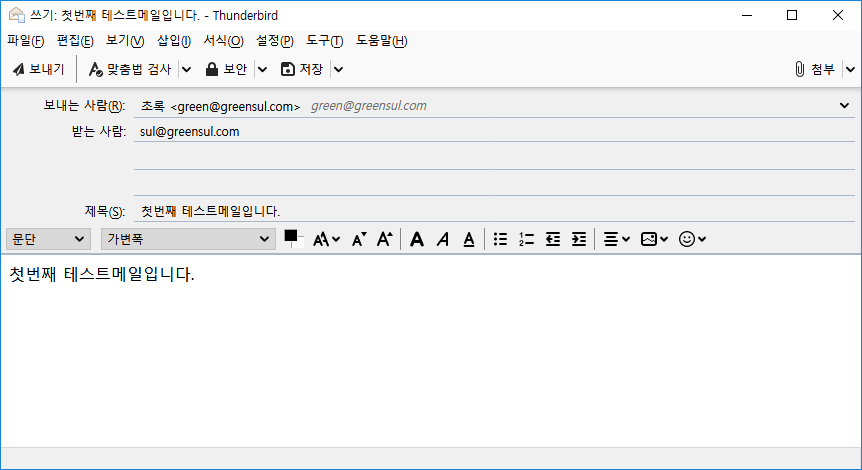Click inside the message body text
The width and height of the screenshot is (862, 470).
(102, 274)
